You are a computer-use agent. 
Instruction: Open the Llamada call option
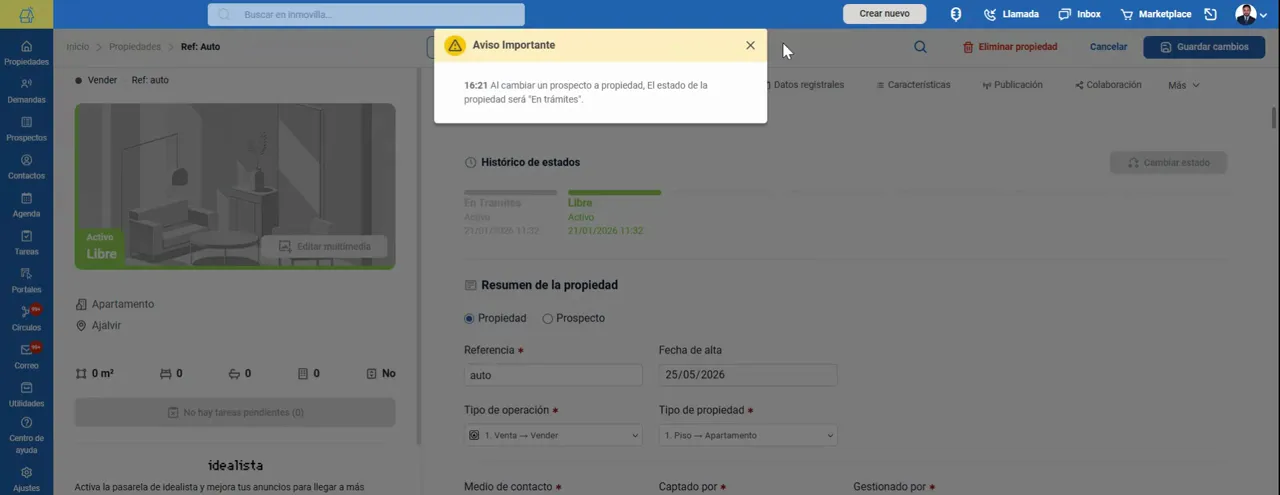point(1011,14)
